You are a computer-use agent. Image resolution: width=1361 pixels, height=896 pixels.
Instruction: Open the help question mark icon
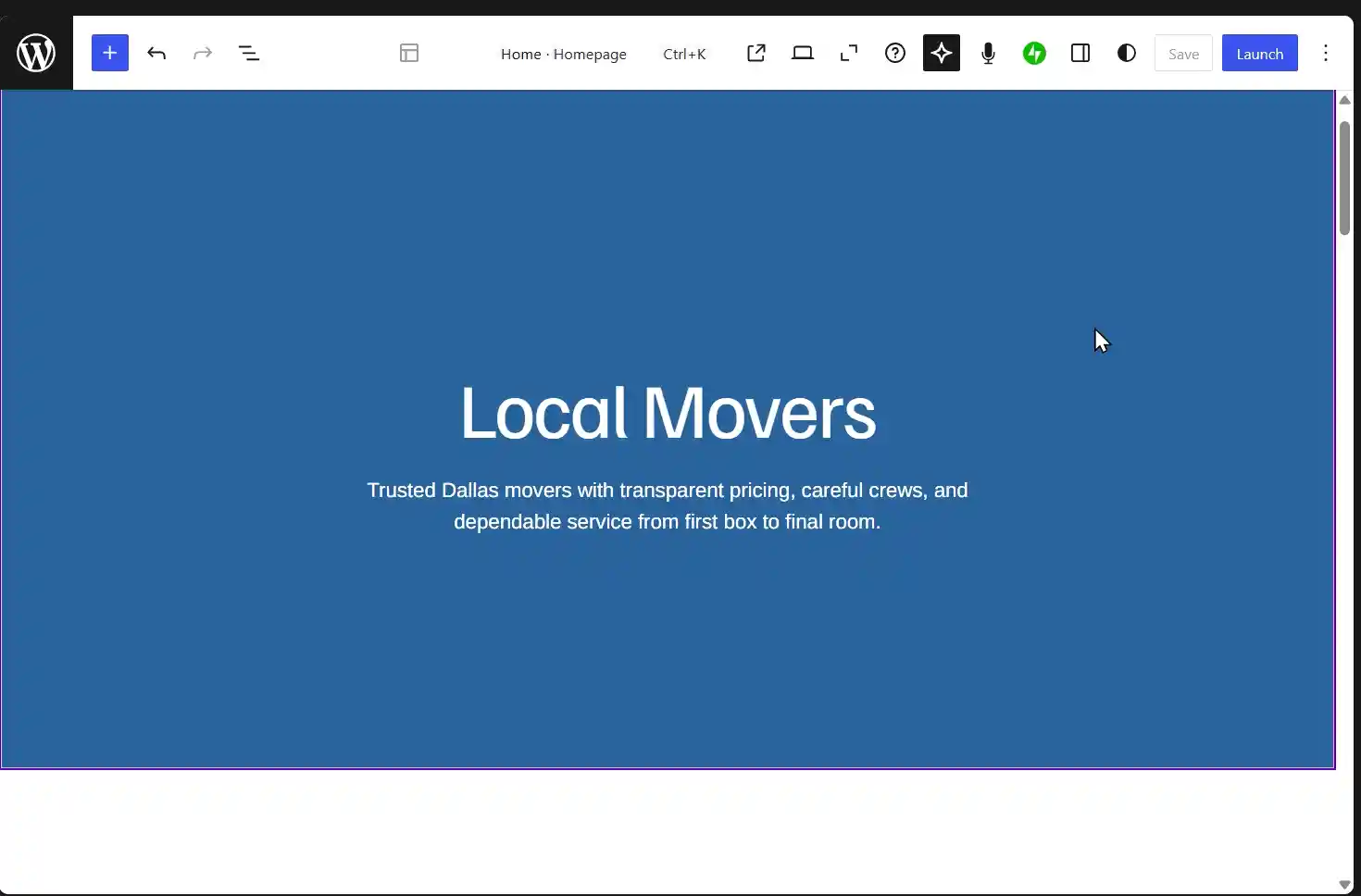[895, 53]
